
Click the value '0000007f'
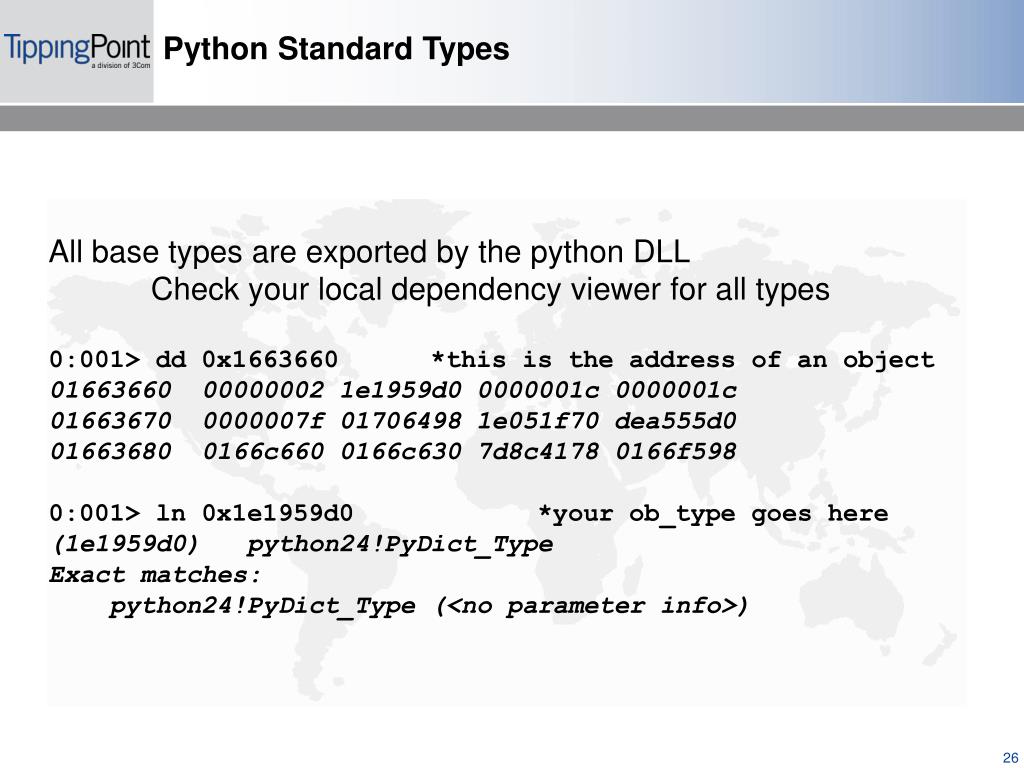coord(263,421)
